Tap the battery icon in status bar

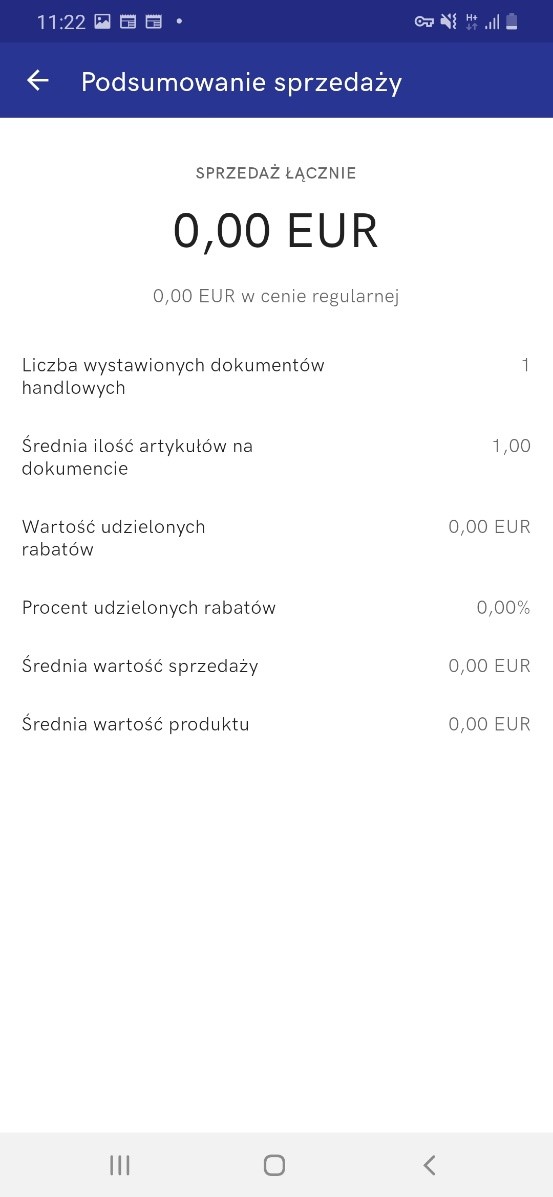[x=512, y=22]
